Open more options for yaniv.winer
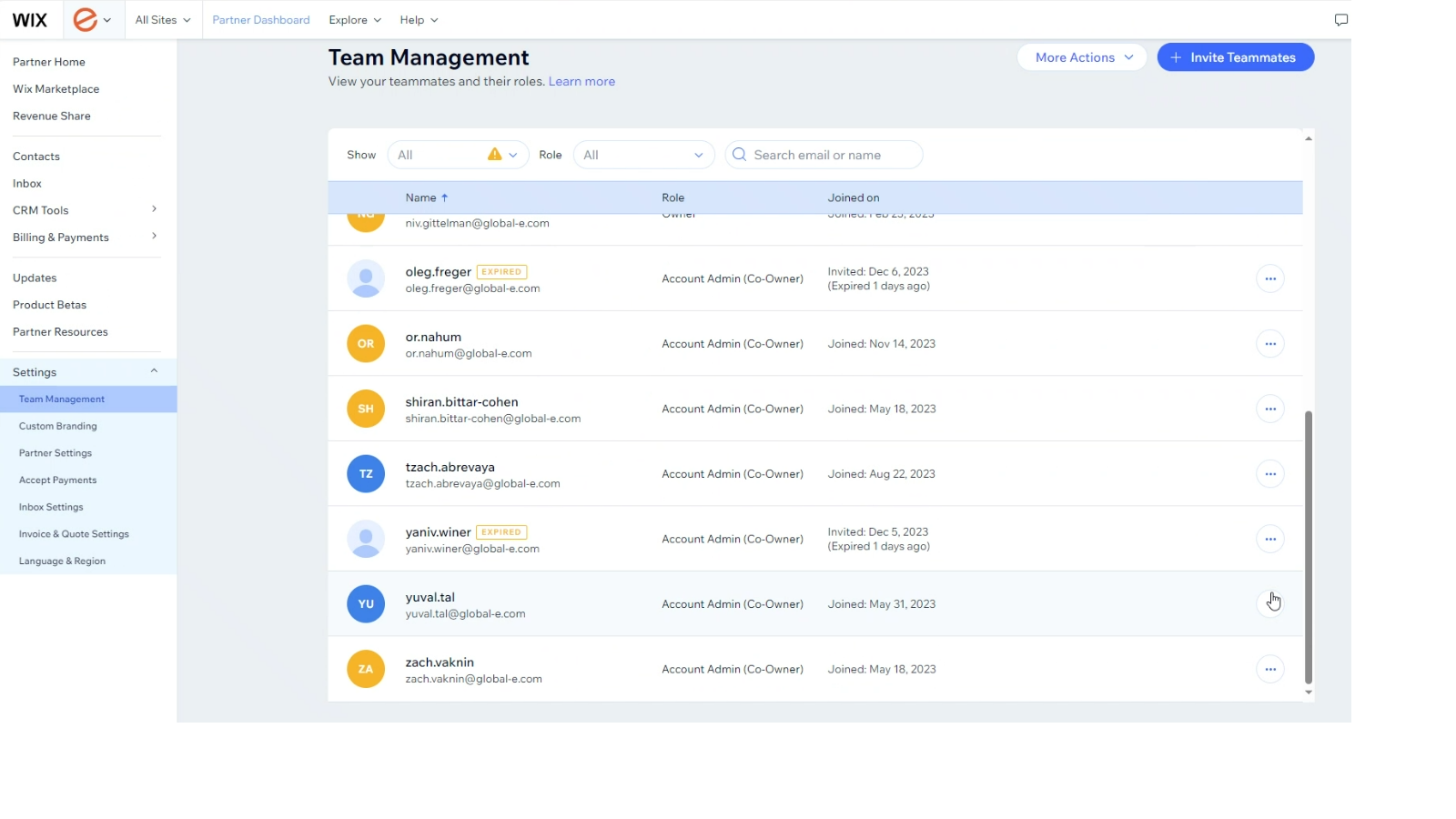 coord(1269,540)
